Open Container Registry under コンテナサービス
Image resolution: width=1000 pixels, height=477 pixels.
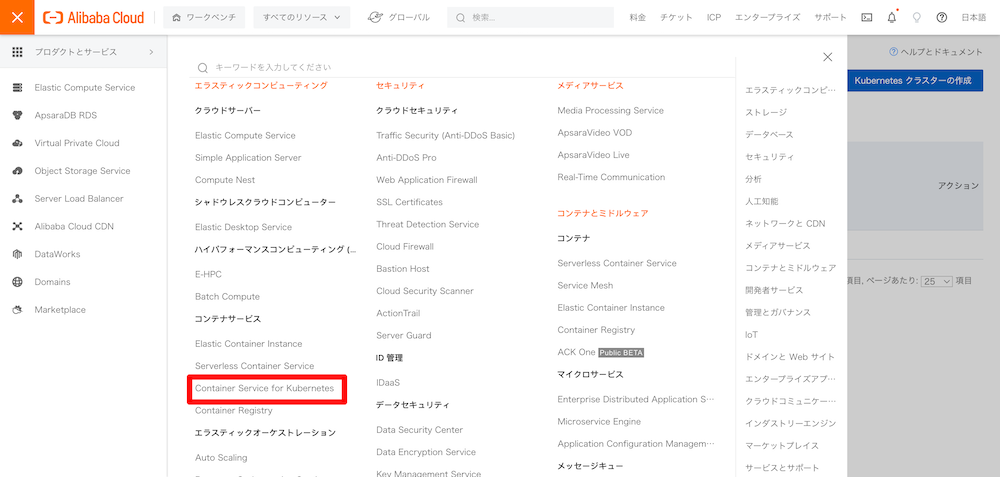[x=233, y=410]
